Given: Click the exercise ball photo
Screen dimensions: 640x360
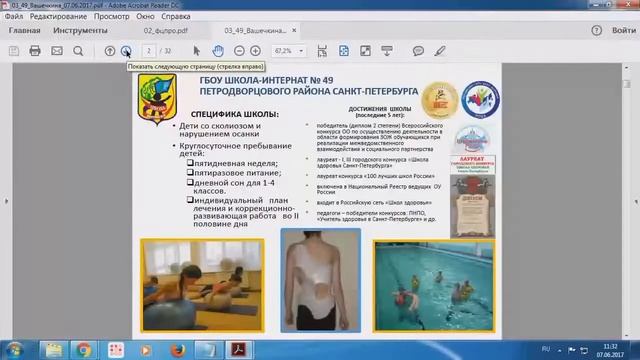Looking at the screenshot, I should [202, 285].
